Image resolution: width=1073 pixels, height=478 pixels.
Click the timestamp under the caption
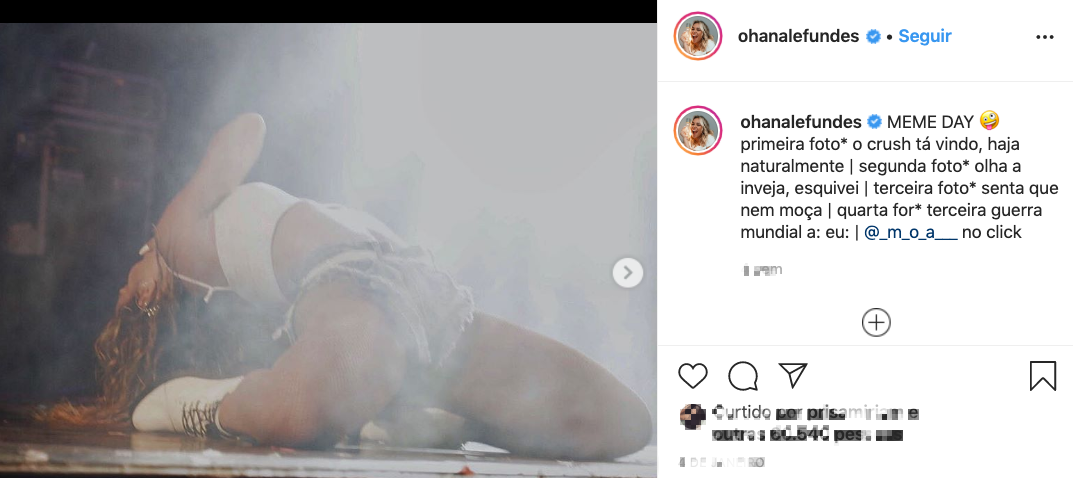pos(762,269)
